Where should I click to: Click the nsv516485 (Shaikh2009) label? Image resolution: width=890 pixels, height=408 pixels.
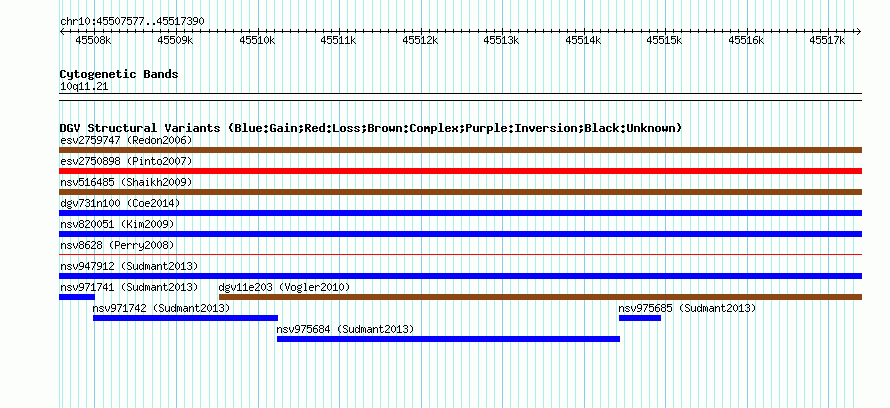[x=126, y=182]
